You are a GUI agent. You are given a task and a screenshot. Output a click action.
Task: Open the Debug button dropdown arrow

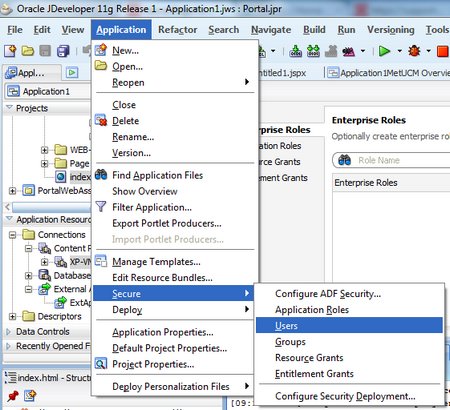click(x=429, y=51)
